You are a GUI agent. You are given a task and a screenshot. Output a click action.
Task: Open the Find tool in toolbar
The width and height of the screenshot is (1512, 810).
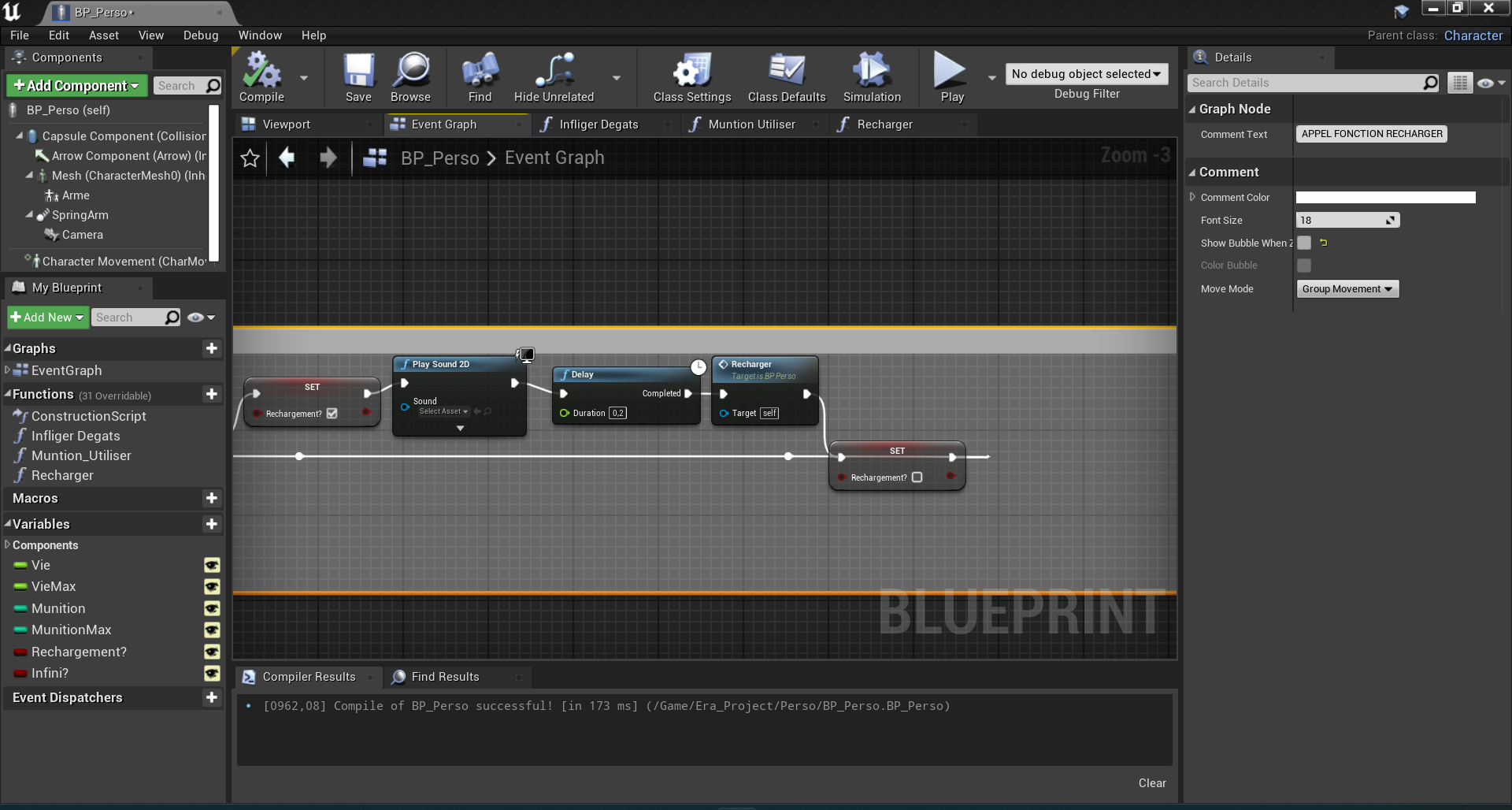pos(480,77)
